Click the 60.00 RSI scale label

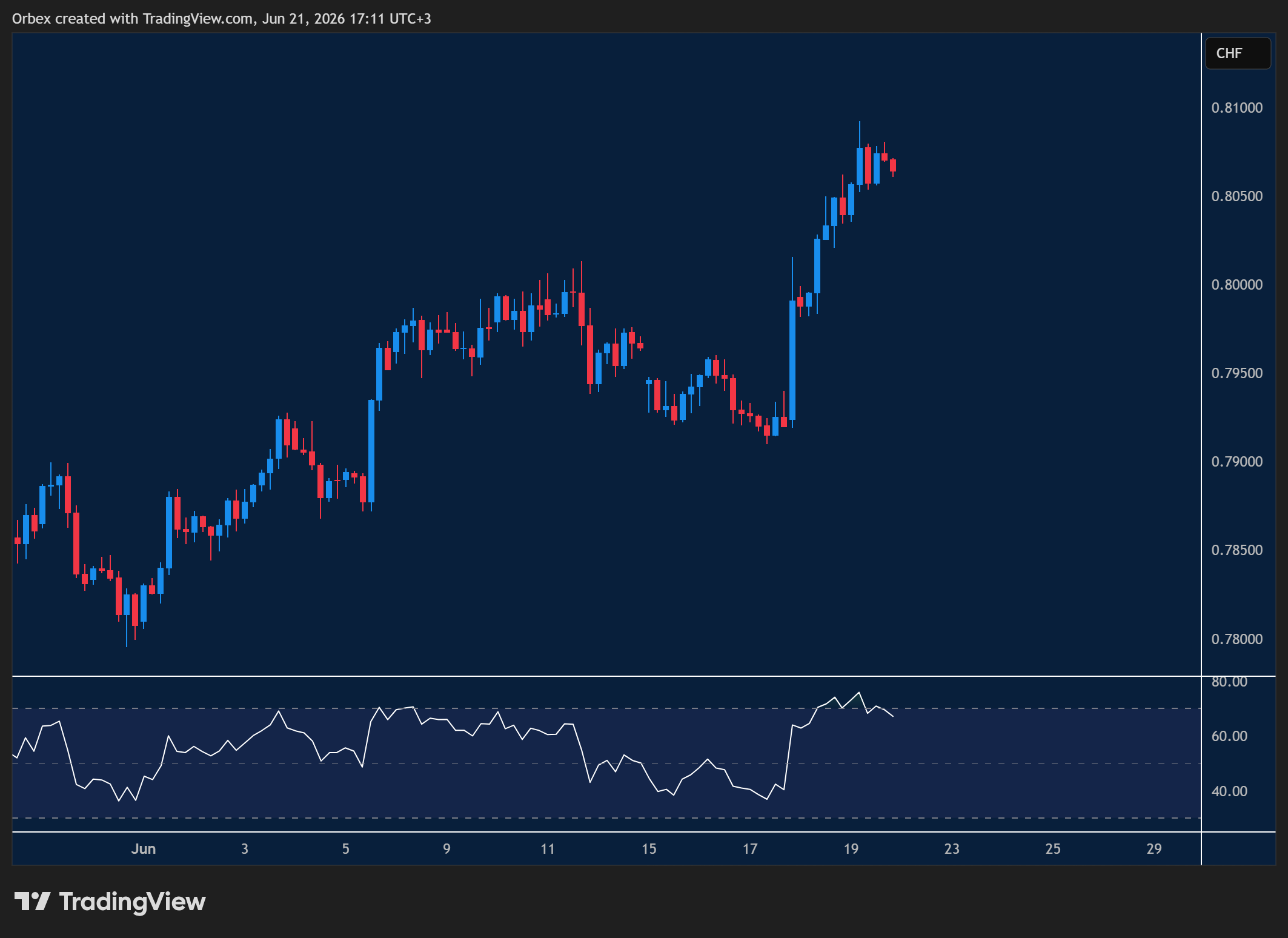point(1229,736)
